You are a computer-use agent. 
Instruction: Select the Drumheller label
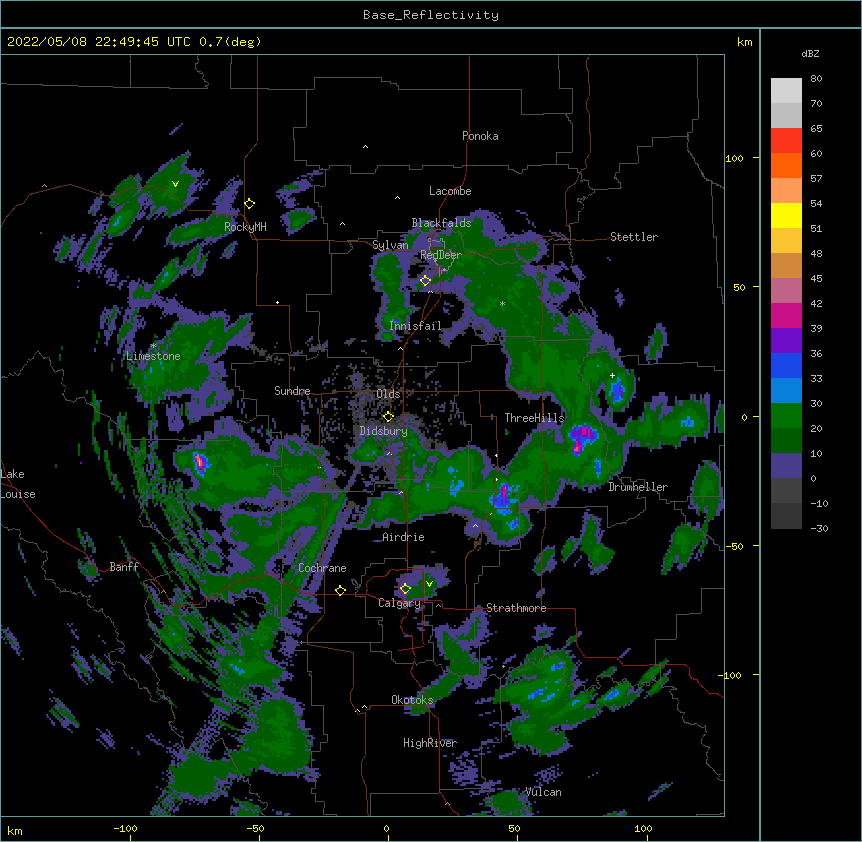(x=638, y=487)
